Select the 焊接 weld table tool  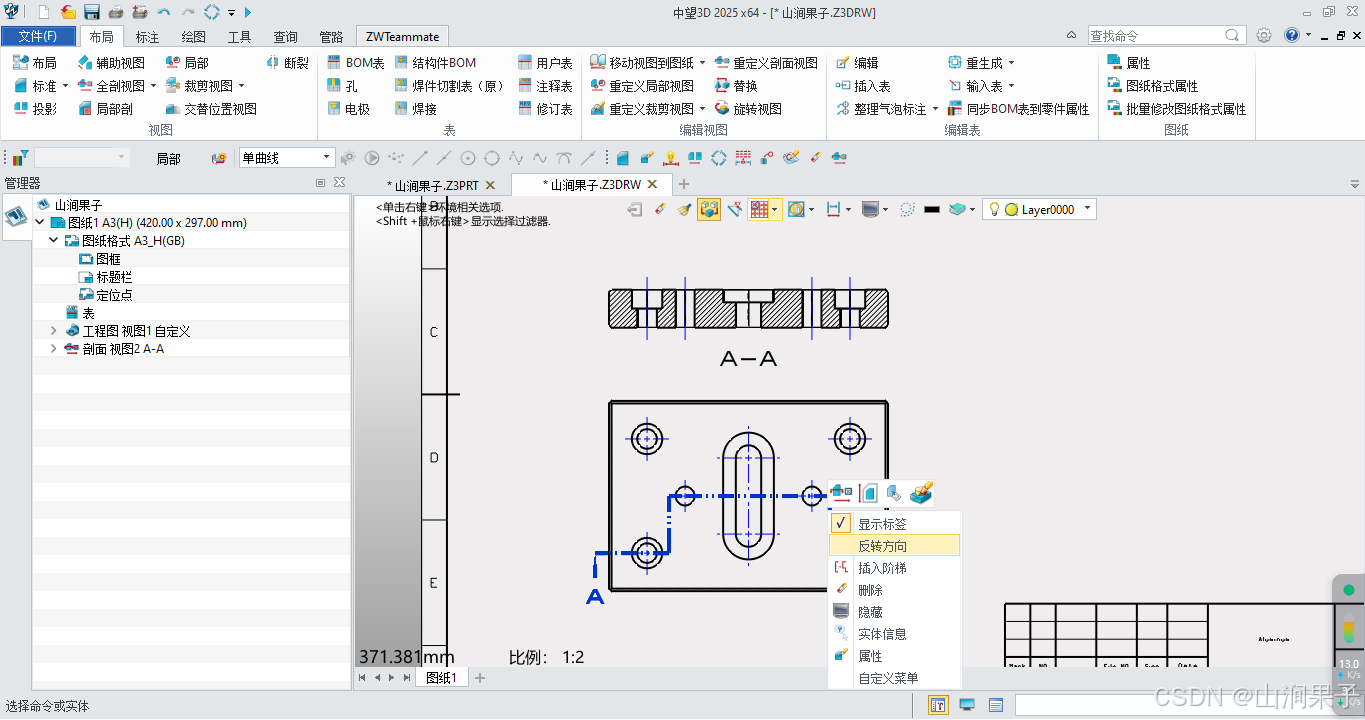click(x=416, y=109)
